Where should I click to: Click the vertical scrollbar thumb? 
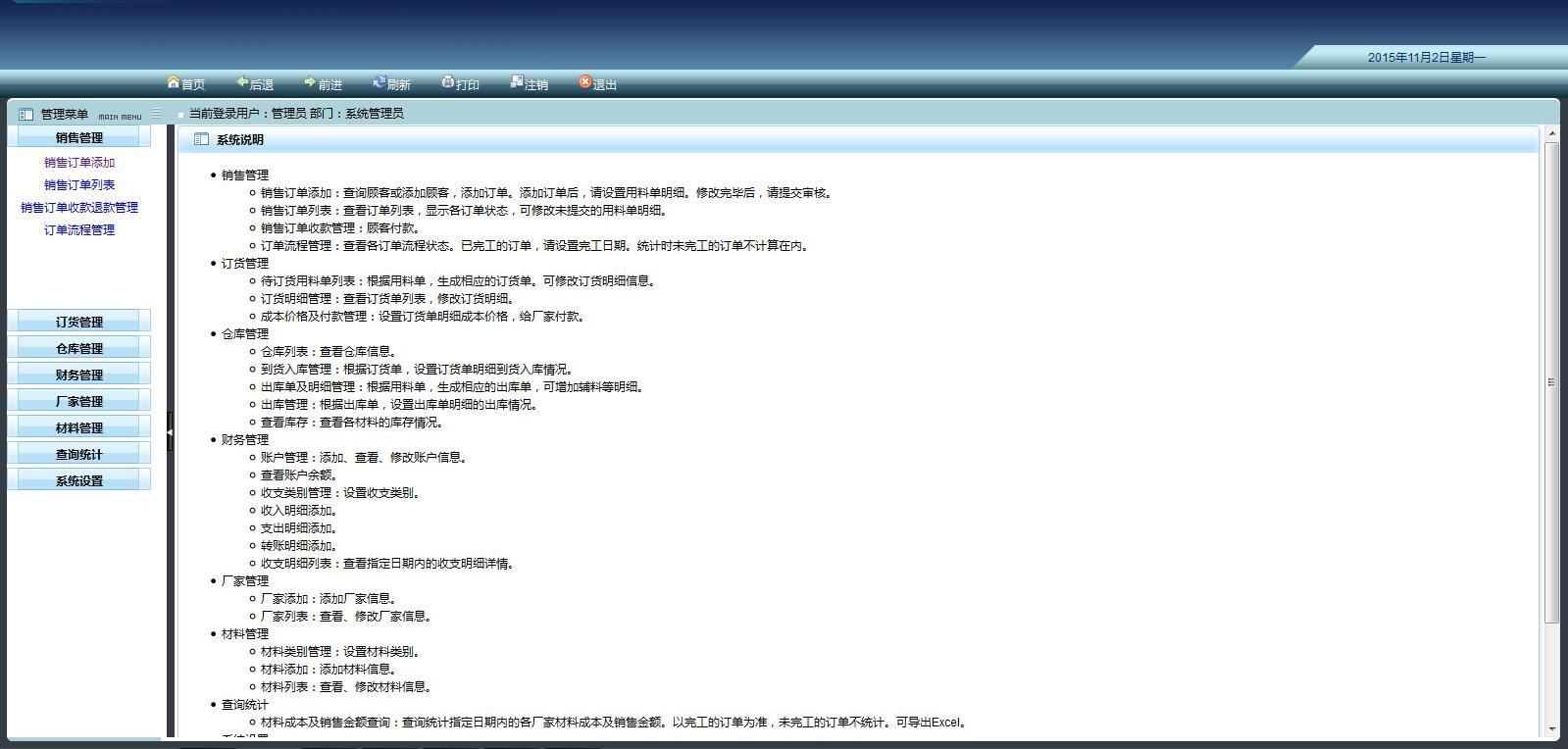coord(1551,382)
